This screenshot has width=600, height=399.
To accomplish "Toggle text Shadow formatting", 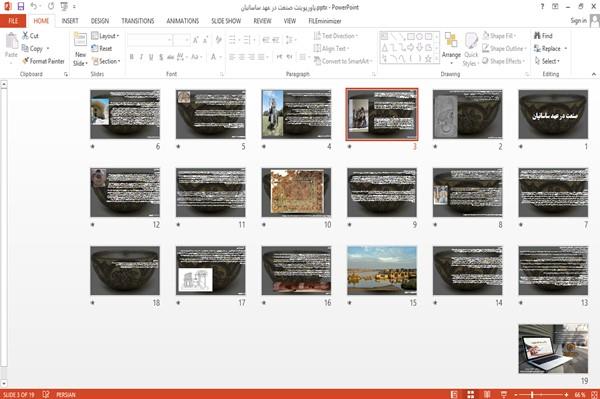I will [x=161, y=57].
